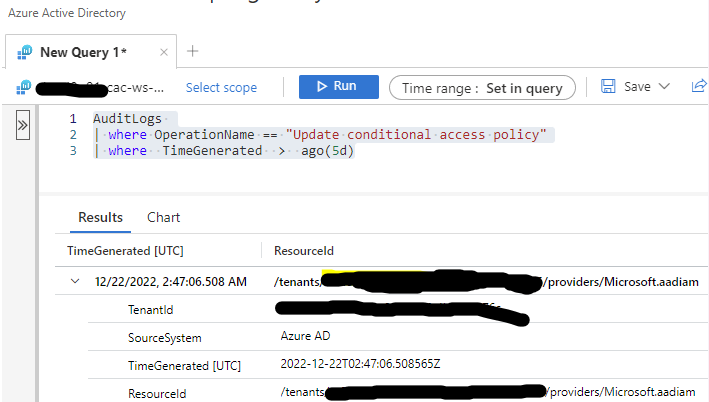This screenshot has height=402, width=709.
Task: Click the expanded ResourceId field label
Action: (x=157, y=393)
